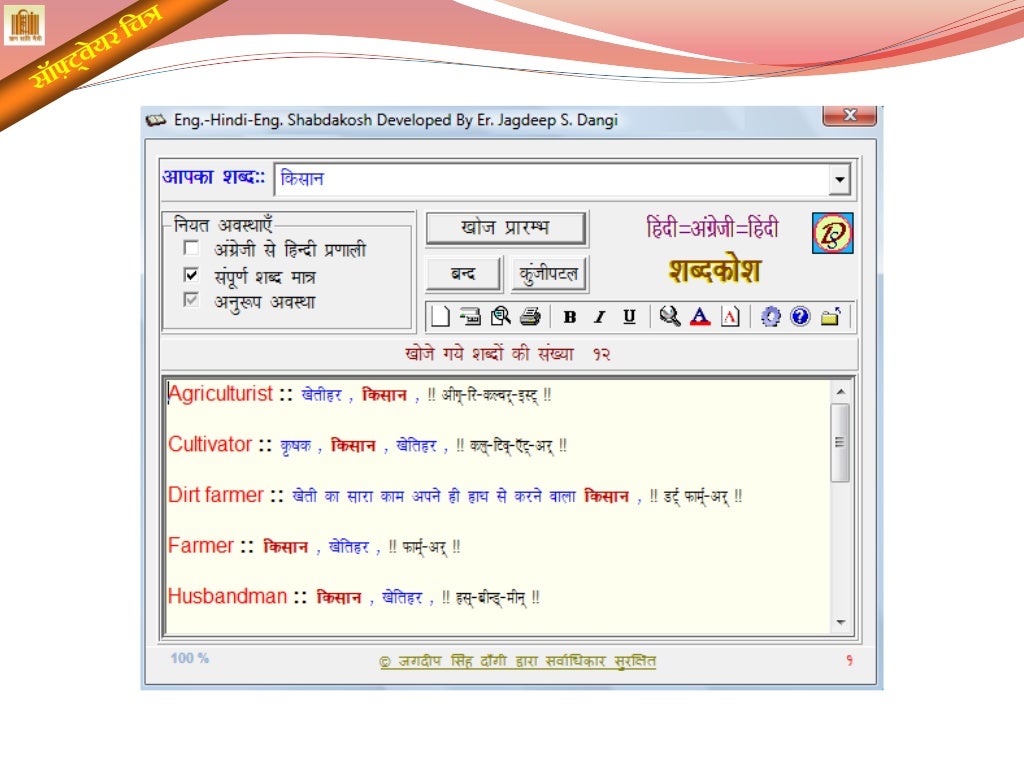Click the results vertical scrollbar thumb

pos(840,443)
